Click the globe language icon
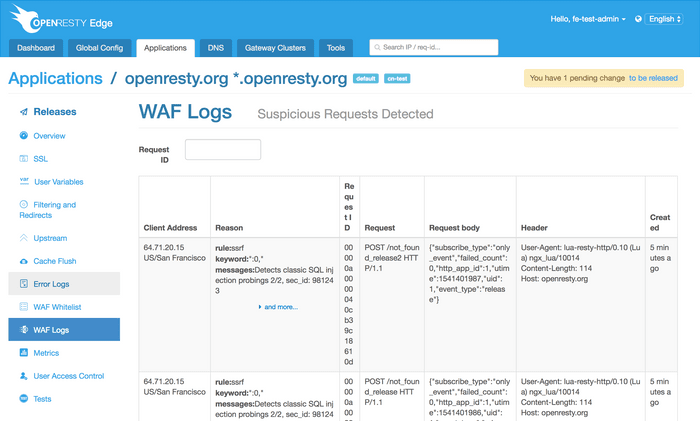Screen dimensions: 700x421 tap(638, 19)
